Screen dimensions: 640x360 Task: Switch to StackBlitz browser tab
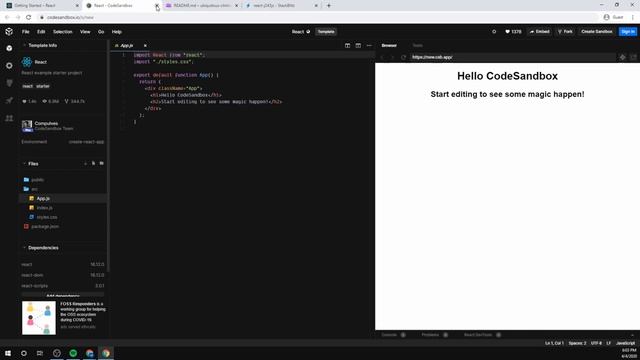point(281,6)
